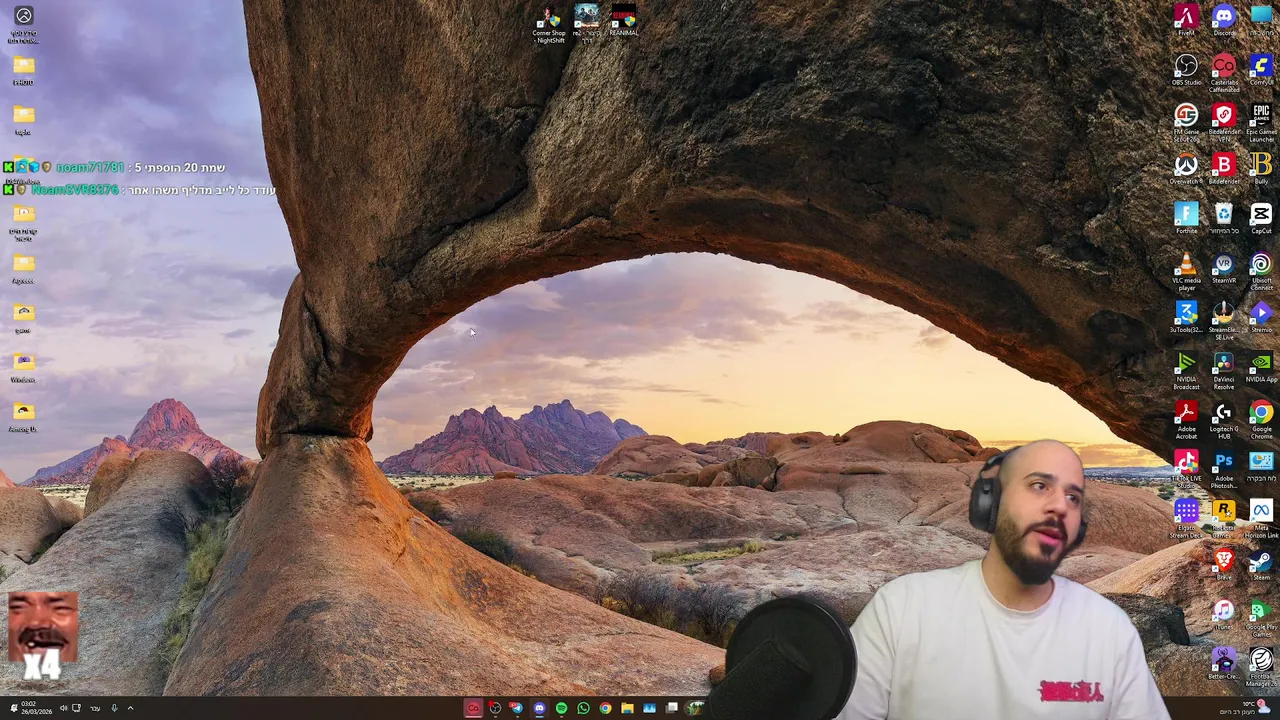Open VLC media player shortcut
1280x720 pixels.
point(1186,270)
